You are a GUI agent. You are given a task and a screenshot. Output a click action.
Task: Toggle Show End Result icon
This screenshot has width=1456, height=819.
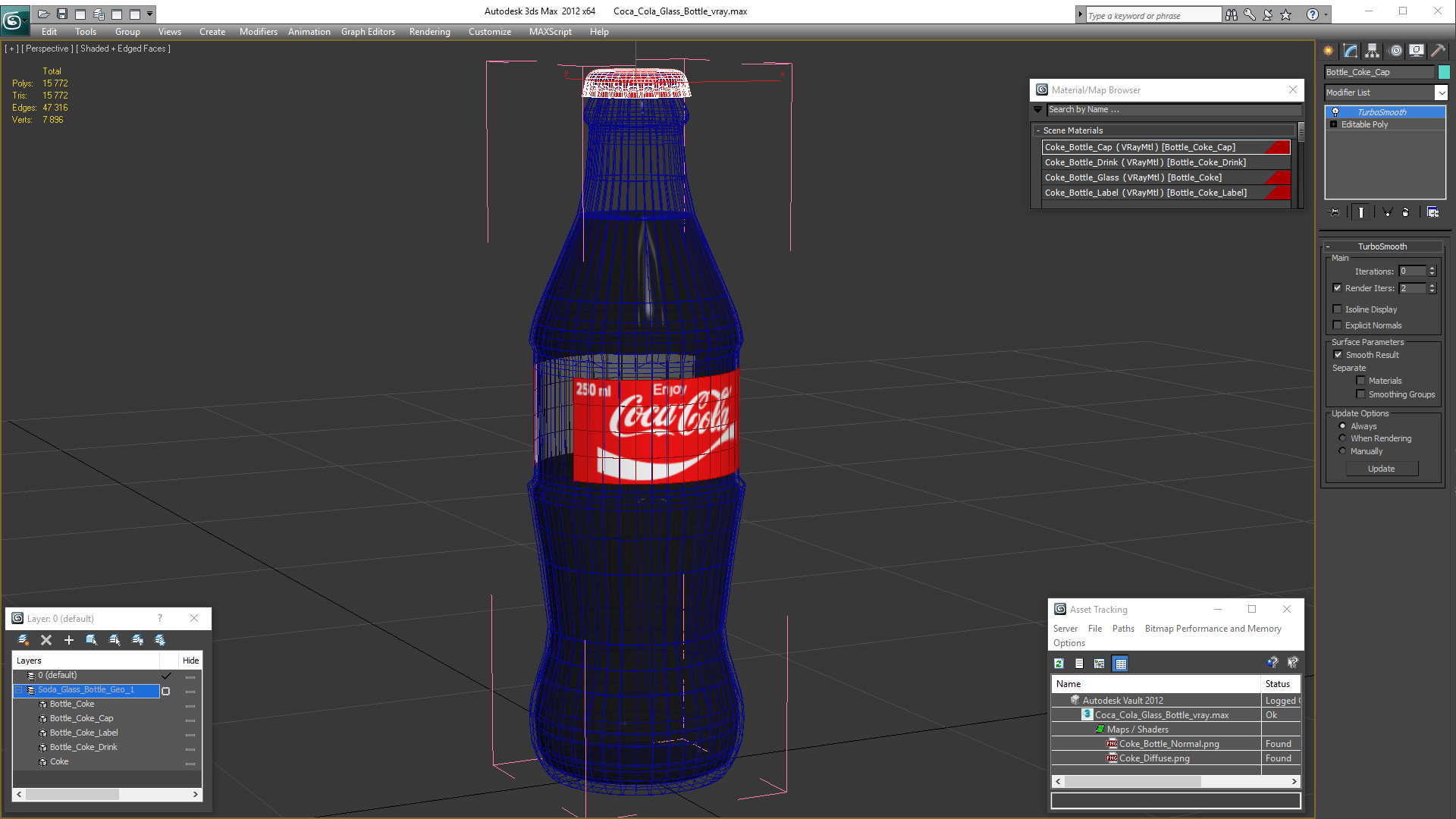[1361, 212]
